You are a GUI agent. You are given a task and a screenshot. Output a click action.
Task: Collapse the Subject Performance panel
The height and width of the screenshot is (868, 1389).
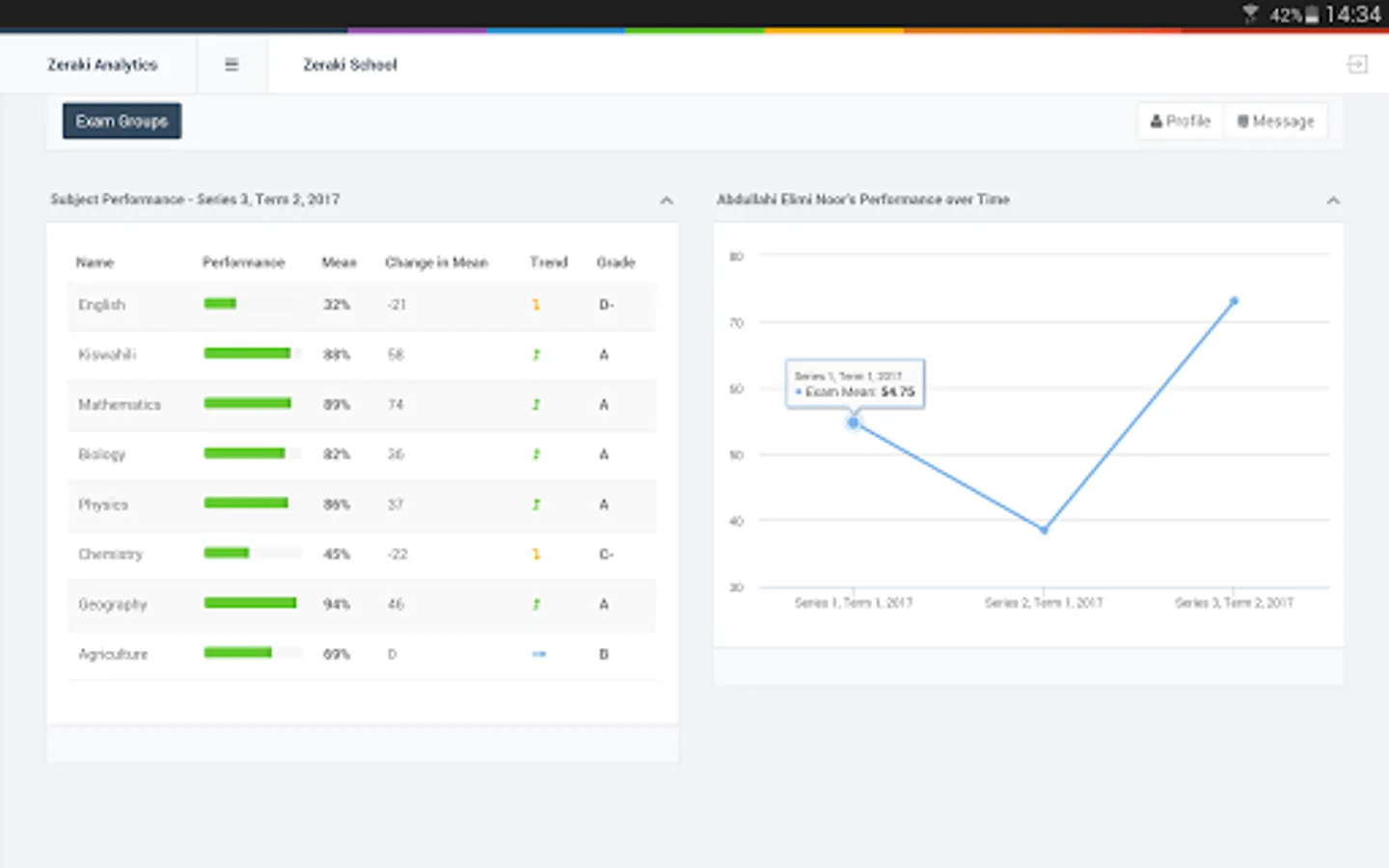tap(667, 201)
